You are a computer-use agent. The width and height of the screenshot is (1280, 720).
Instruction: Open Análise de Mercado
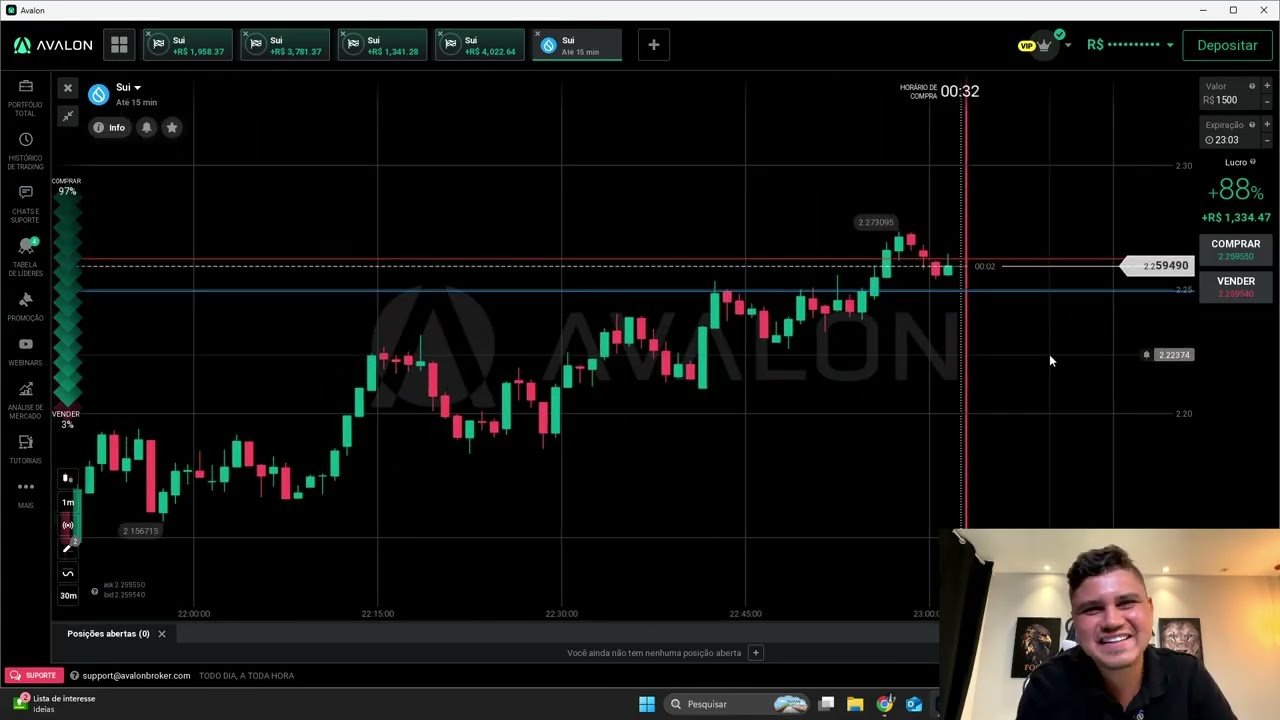25,395
